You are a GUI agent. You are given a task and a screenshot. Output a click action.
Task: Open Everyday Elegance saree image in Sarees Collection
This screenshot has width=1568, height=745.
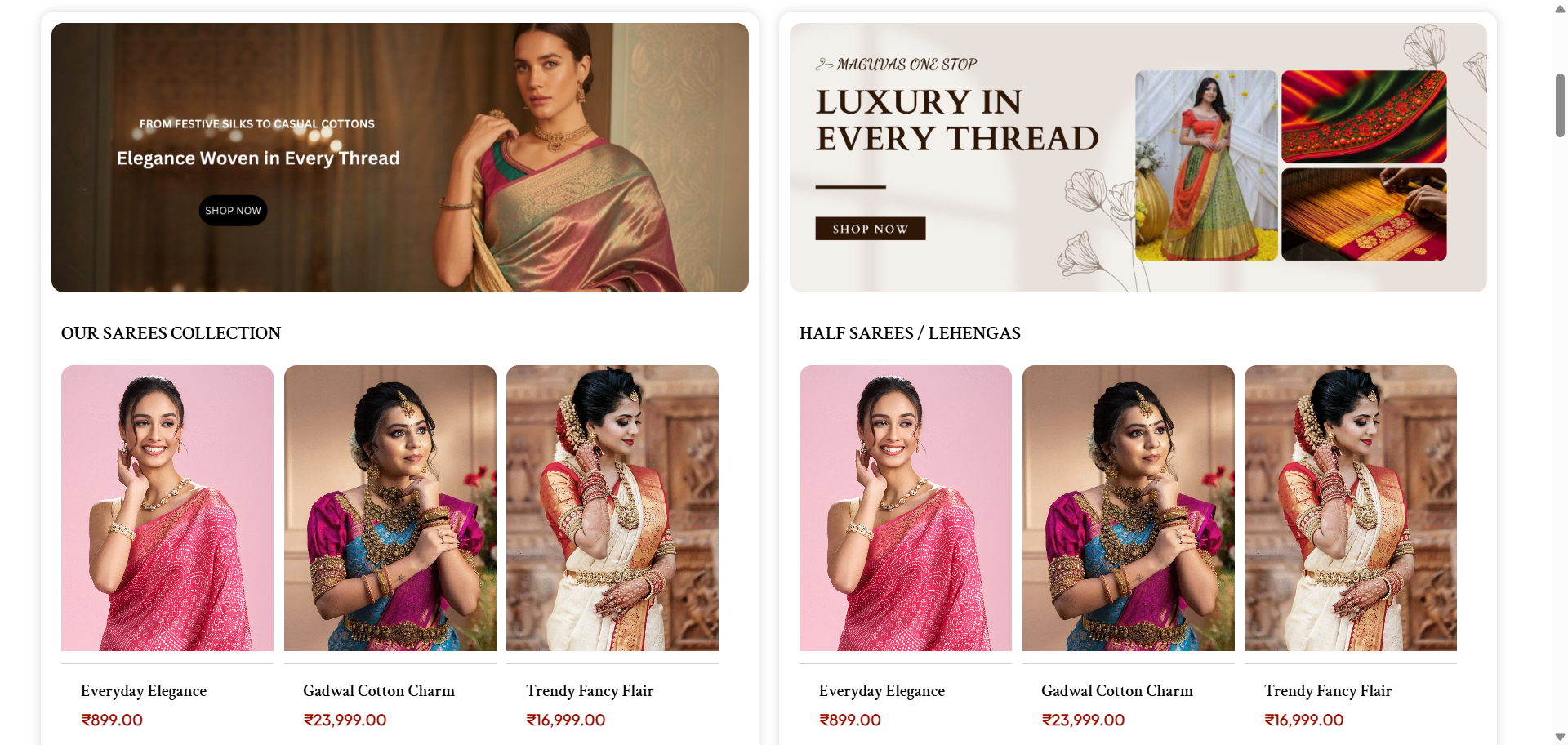click(167, 507)
